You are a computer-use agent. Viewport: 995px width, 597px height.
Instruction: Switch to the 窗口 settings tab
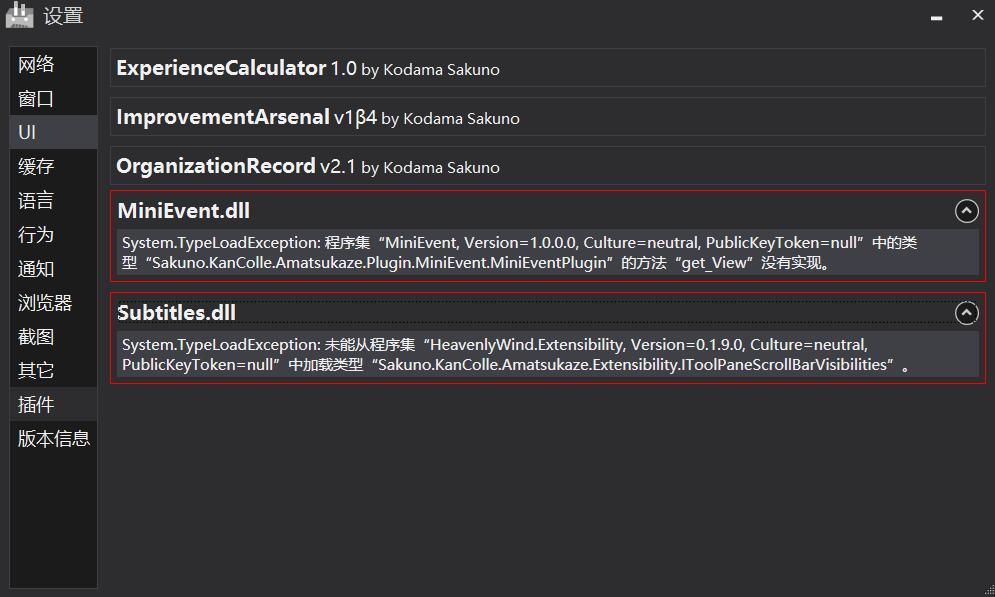point(53,98)
